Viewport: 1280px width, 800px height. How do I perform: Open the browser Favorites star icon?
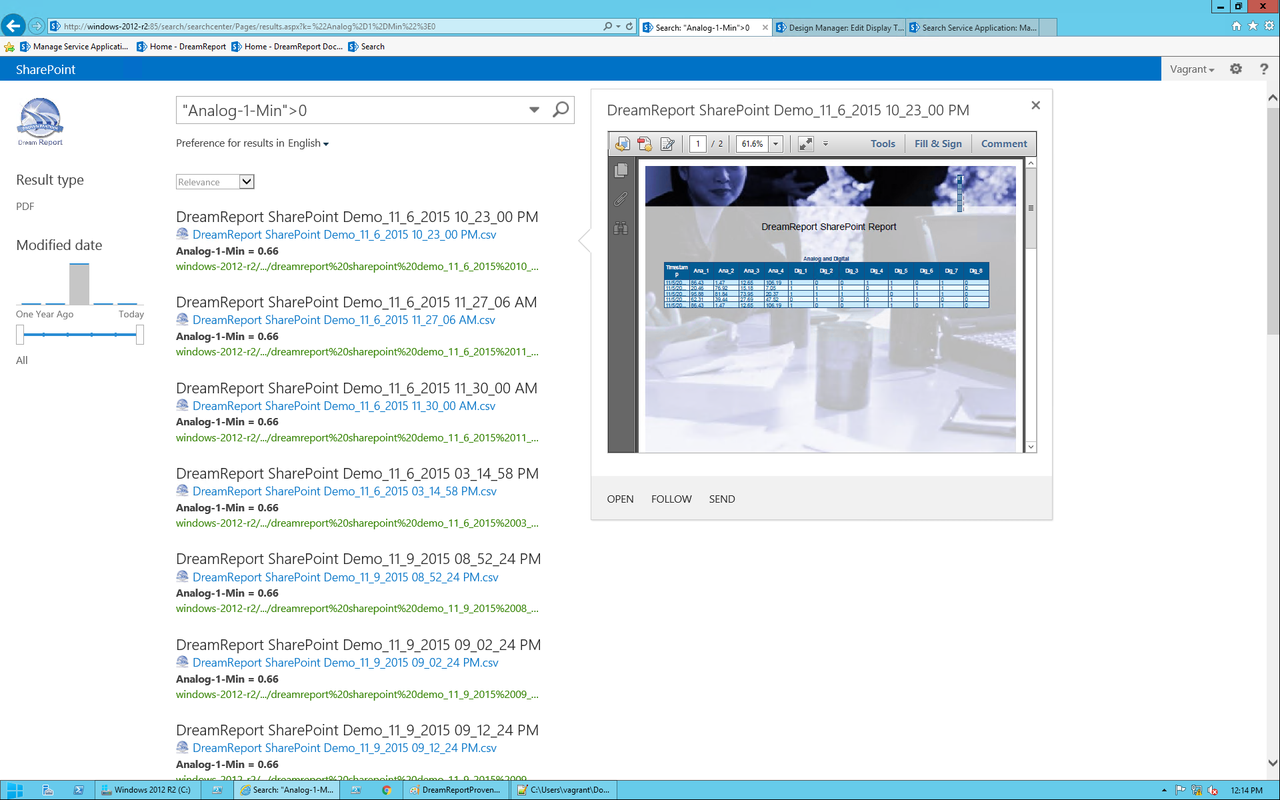coord(1253,26)
